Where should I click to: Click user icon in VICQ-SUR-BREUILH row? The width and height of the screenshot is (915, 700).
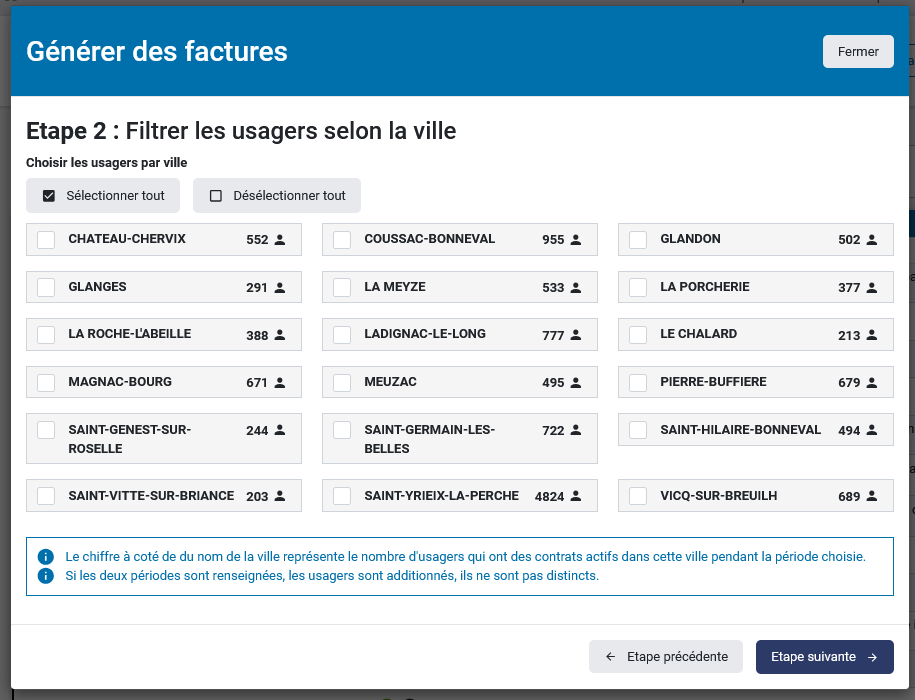[x=872, y=496]
